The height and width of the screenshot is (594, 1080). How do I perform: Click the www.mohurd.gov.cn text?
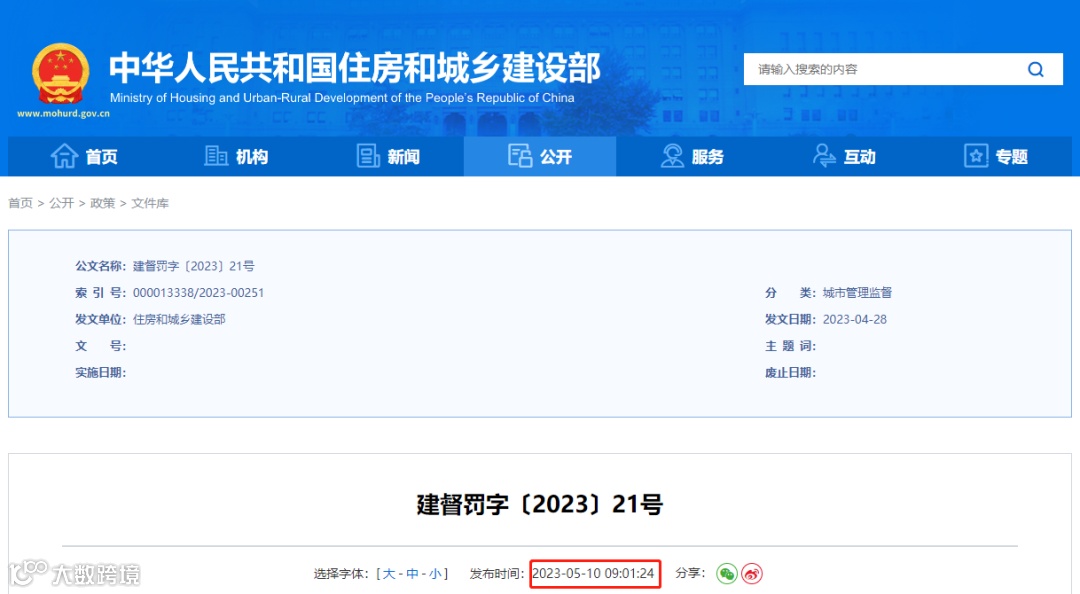tap(63, 114)
